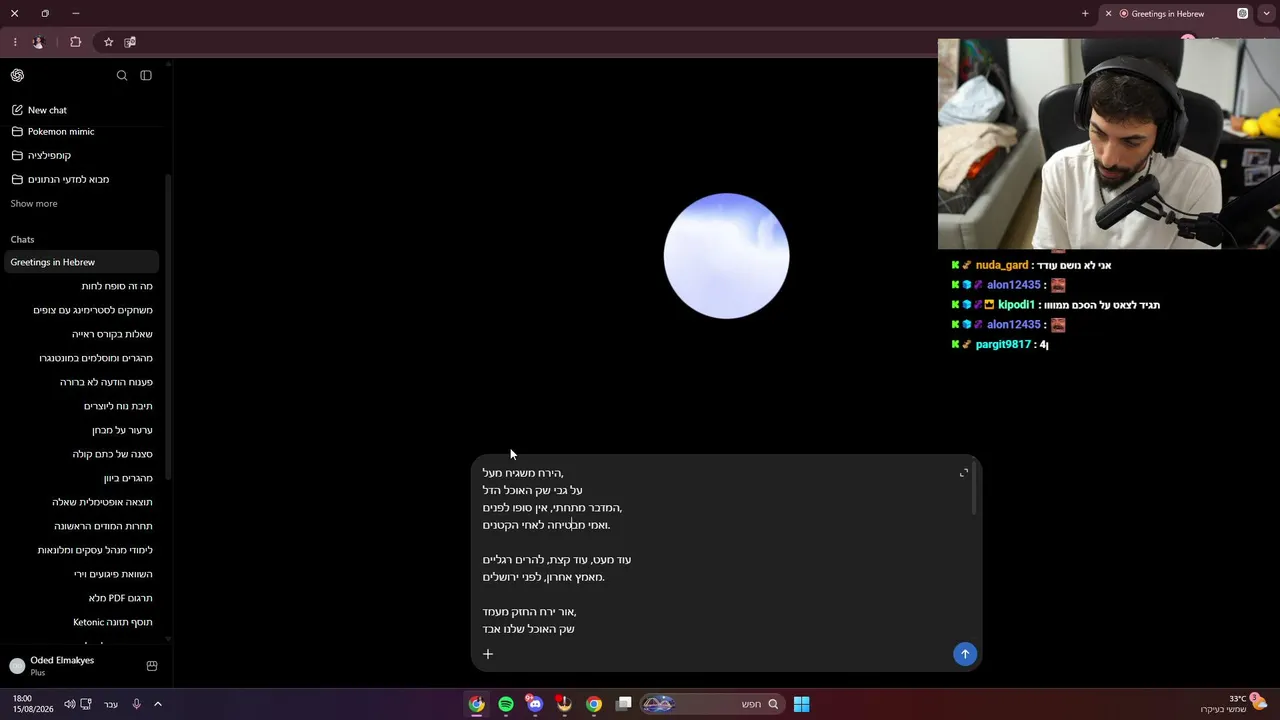Screen dimensions: 1280x720
Task: Open a new browser tab
Action: pyautogui.click(x=1085, y=14)
